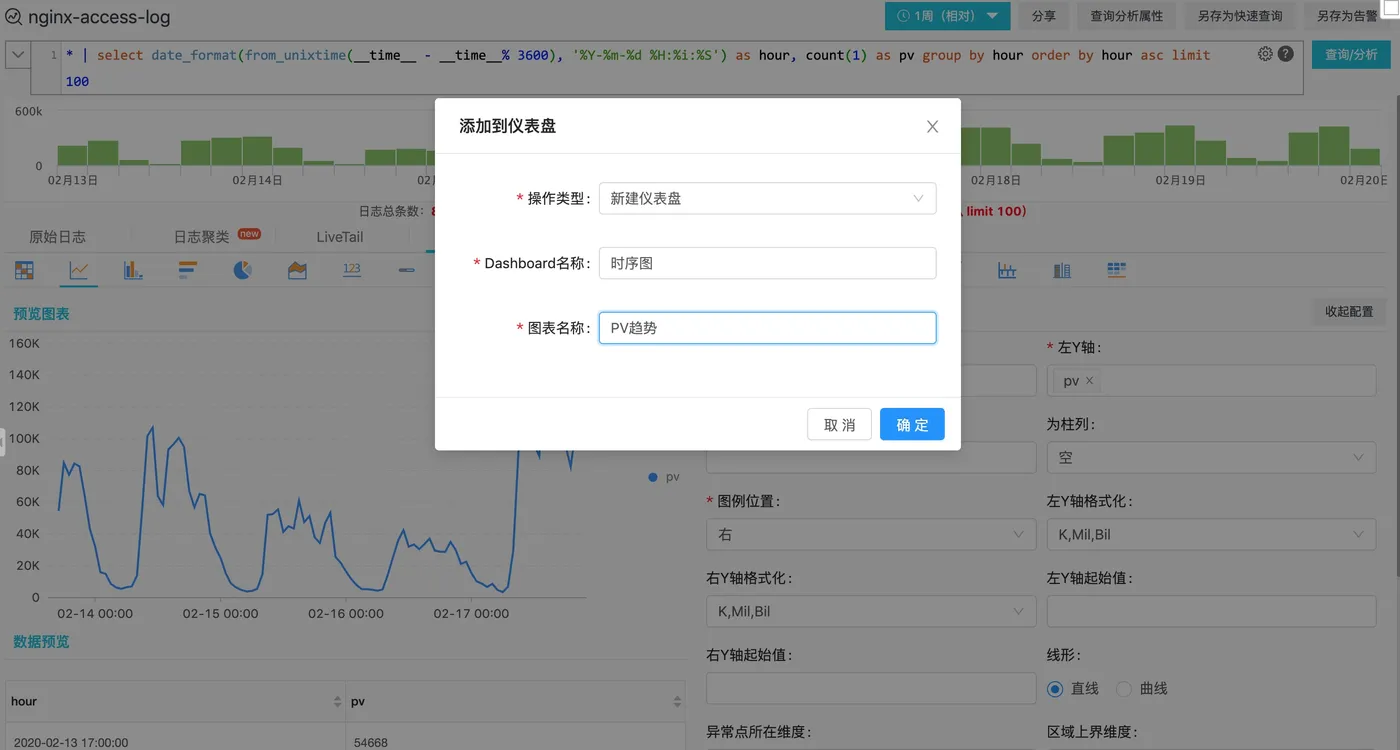Select the pie chart type icon
Image resolution: width=1400 pixels, height=750 pixels.
pyautogui.click(x=242, y=270)
